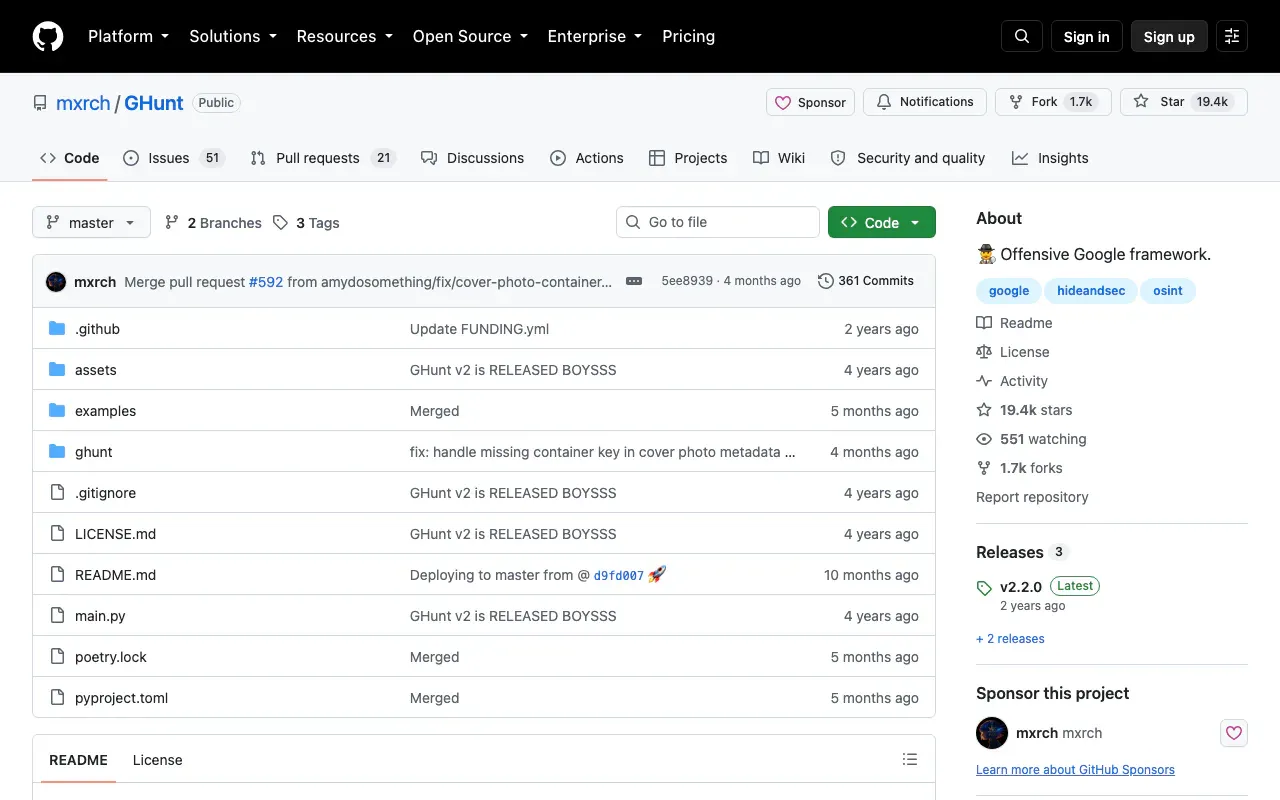Viewport: 1280px width, 800px height.
Task: Star the GHunt repository
Action: point(1159,102)
